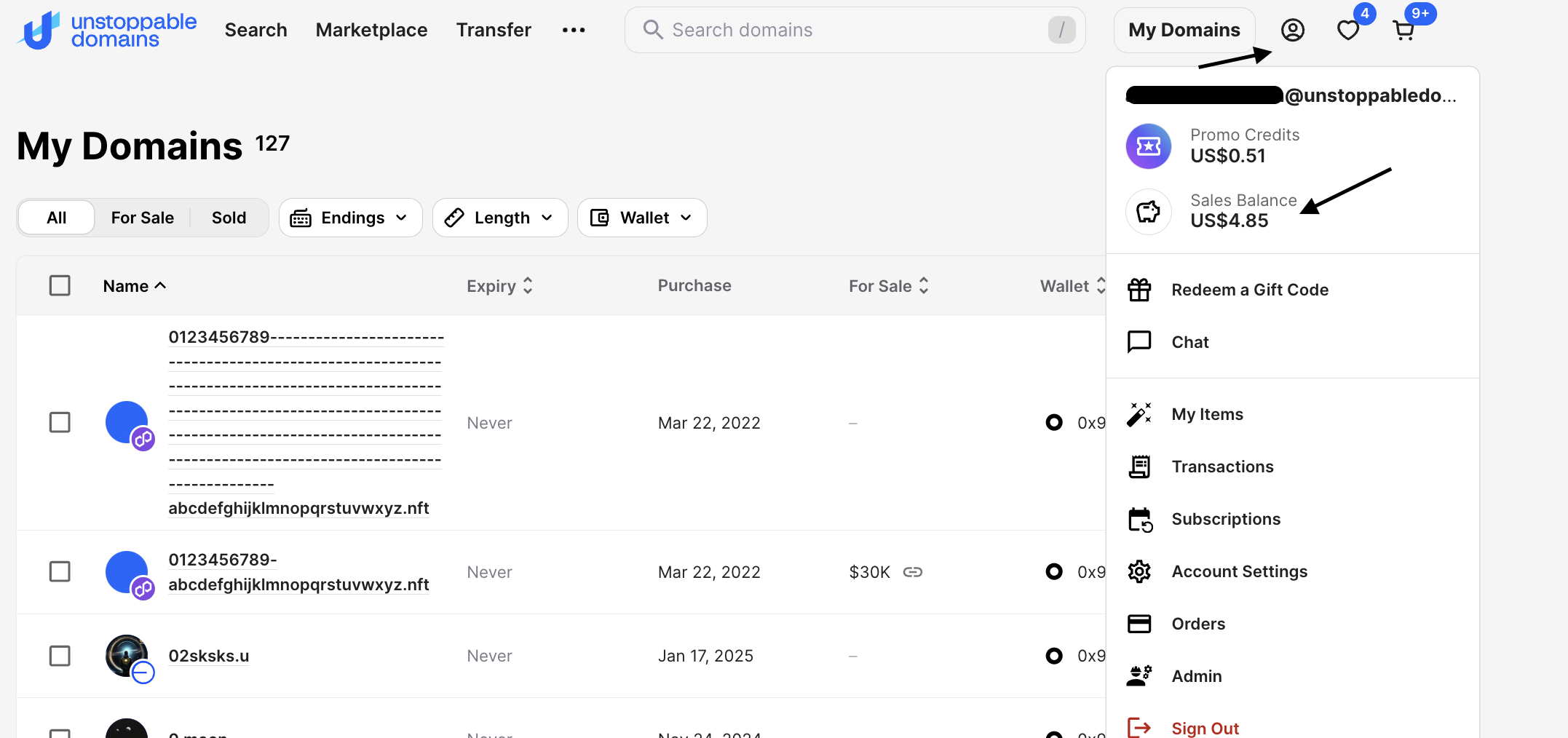This screenshot has width=1568, height=738.
Task: Click the avatar of 02sksks.u domain
Action: coord(127,656)
